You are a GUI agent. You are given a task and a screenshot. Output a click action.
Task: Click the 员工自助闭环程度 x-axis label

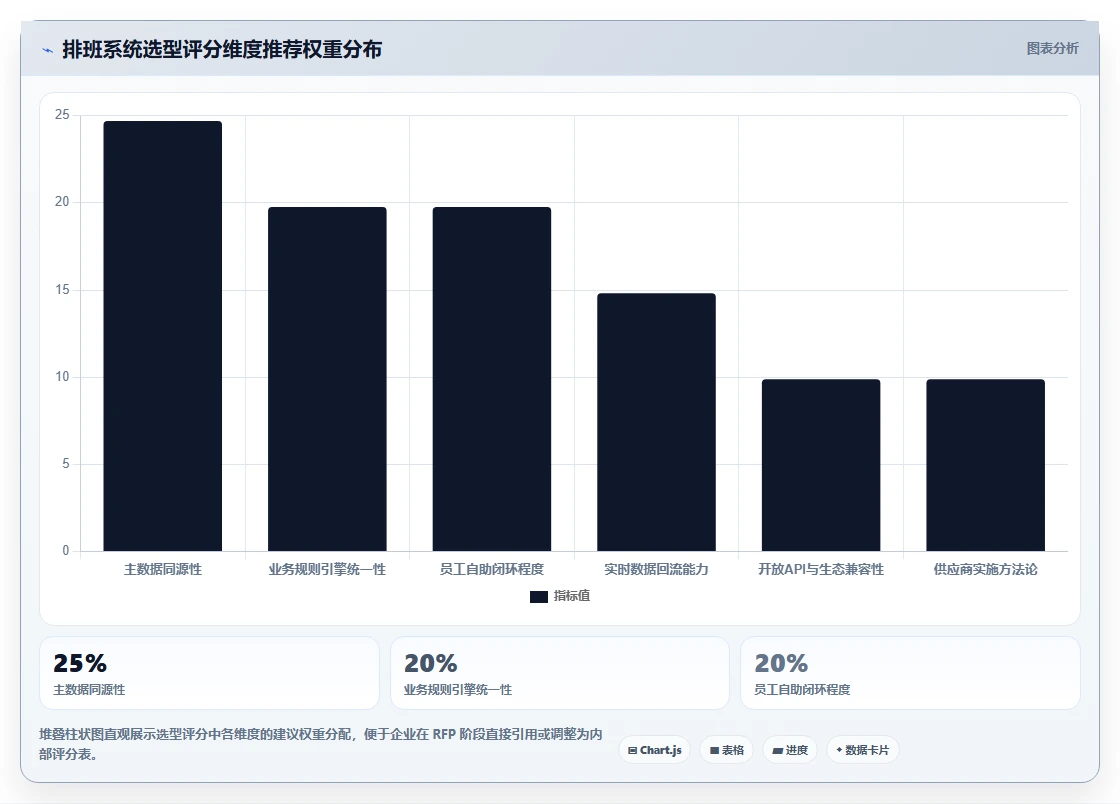(x=491, y=569)
